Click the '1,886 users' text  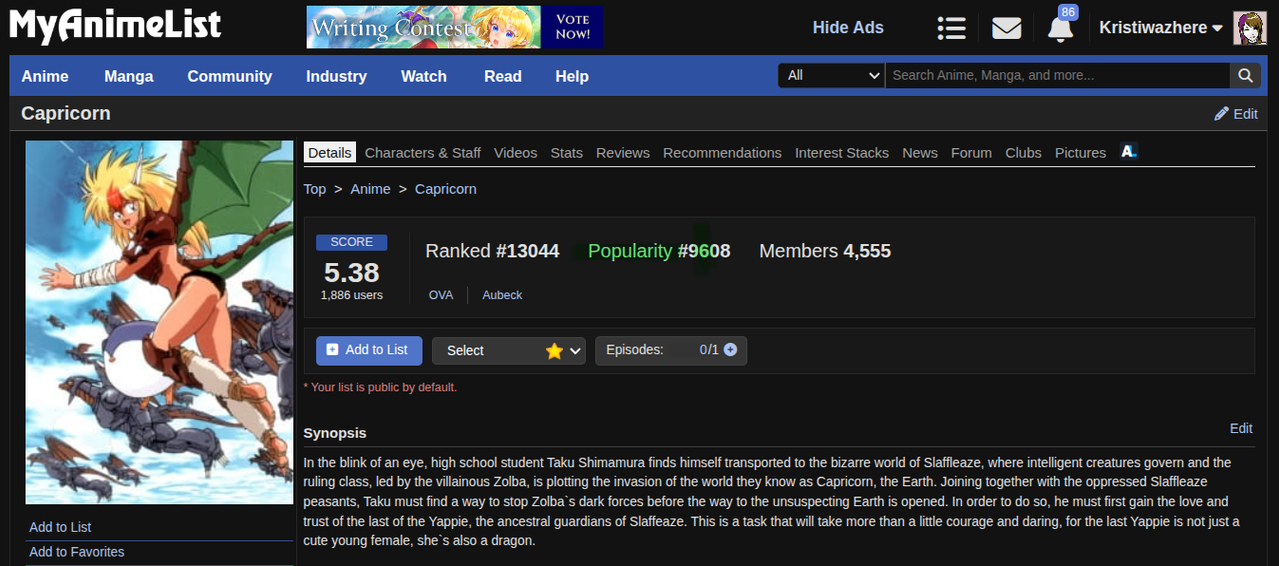(x=352, y=295)
